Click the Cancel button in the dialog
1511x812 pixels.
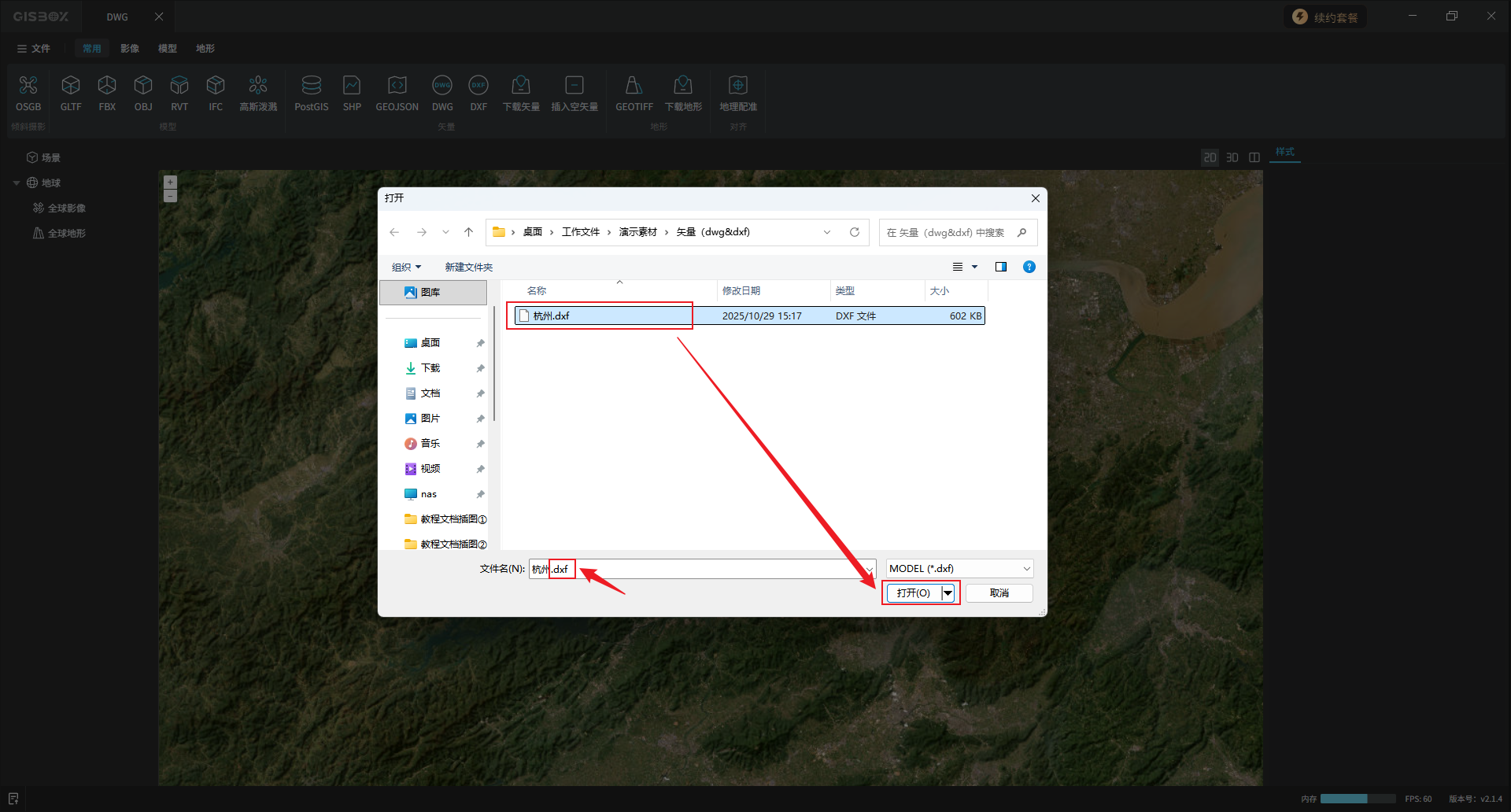click(x=999, y=593)
